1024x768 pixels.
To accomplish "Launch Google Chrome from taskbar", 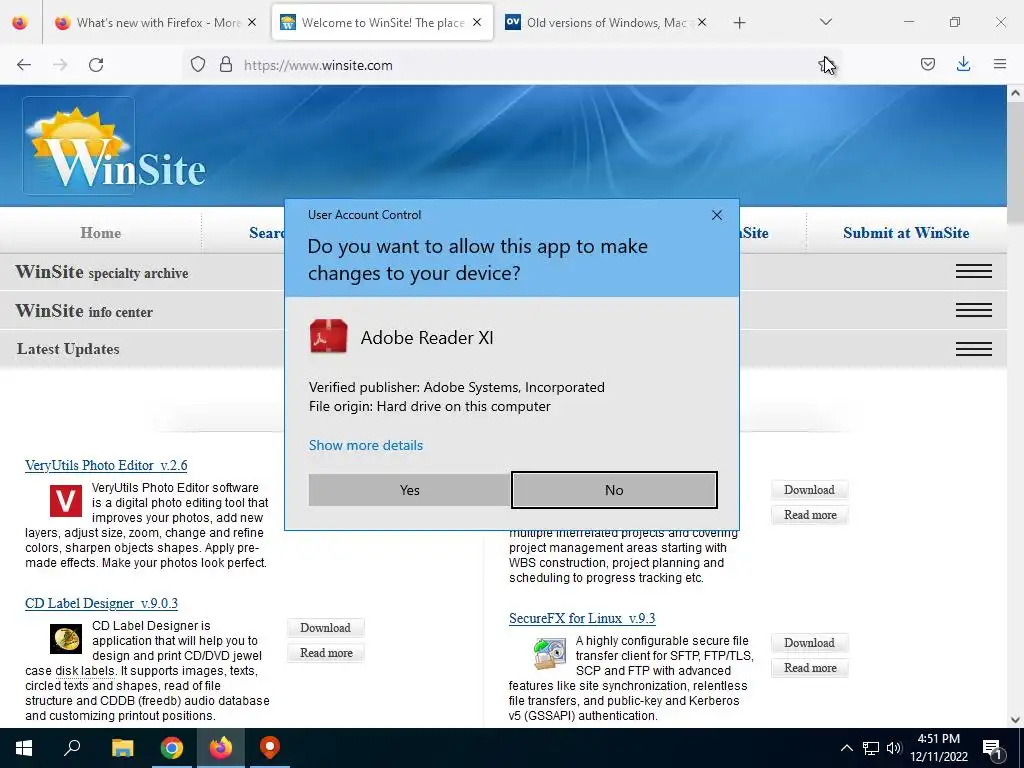I will [x=172, y=748].
